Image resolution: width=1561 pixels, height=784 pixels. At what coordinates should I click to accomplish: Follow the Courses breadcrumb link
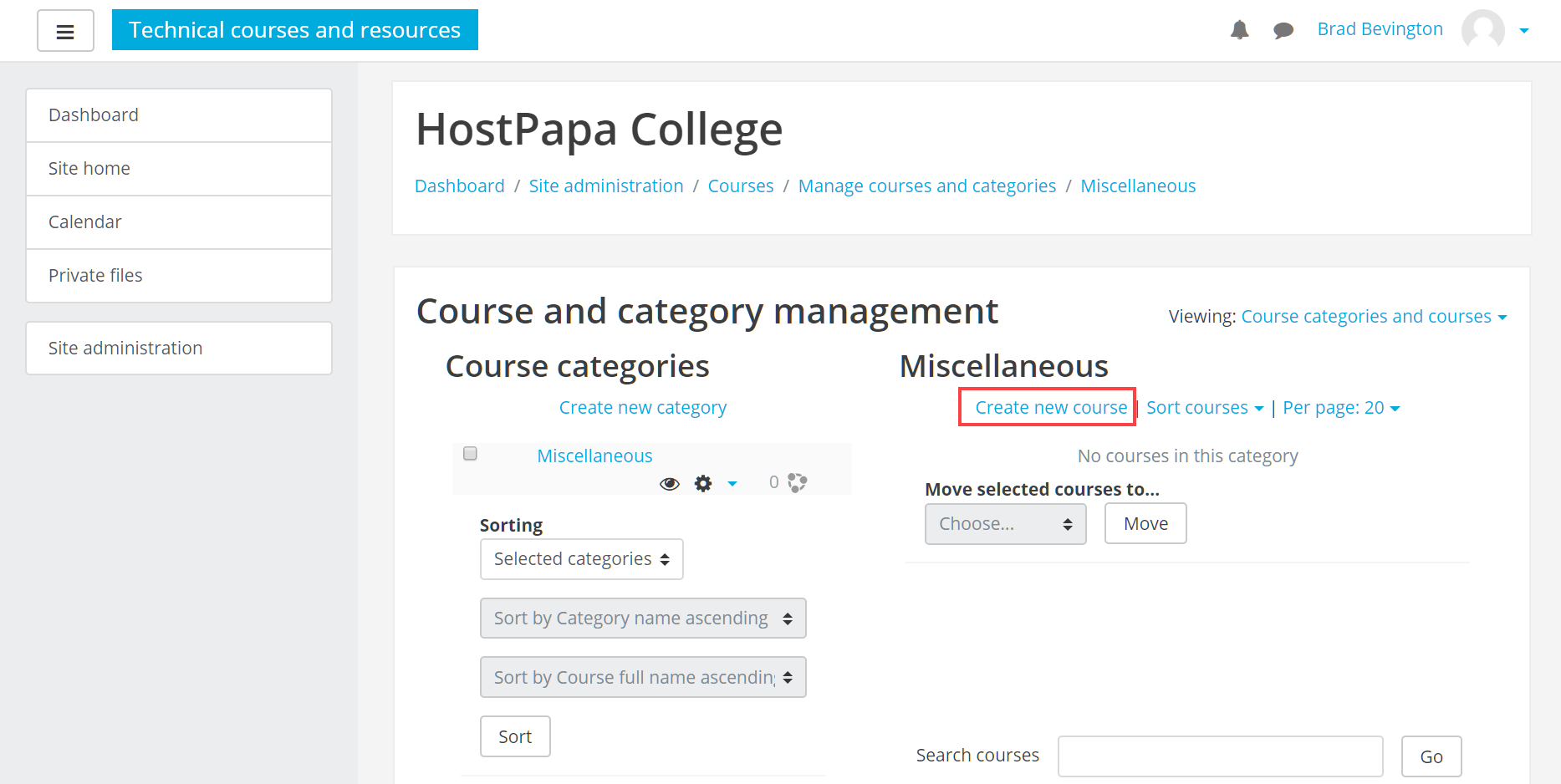click(741, 186)
